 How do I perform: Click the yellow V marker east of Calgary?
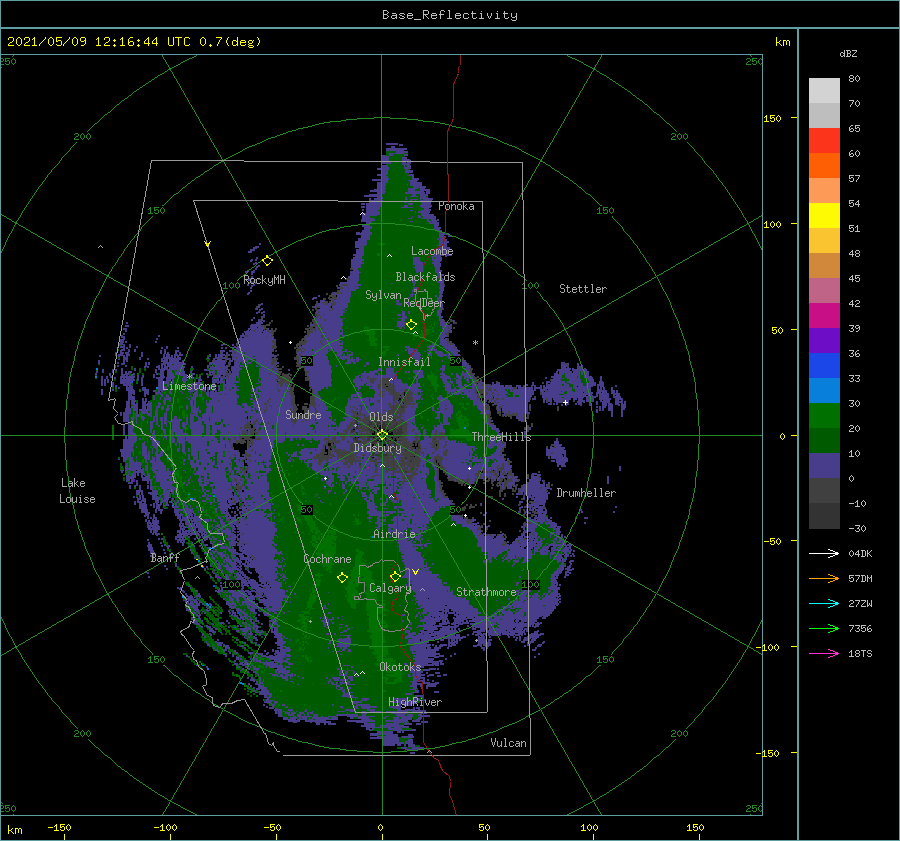[x=415, y=572]
